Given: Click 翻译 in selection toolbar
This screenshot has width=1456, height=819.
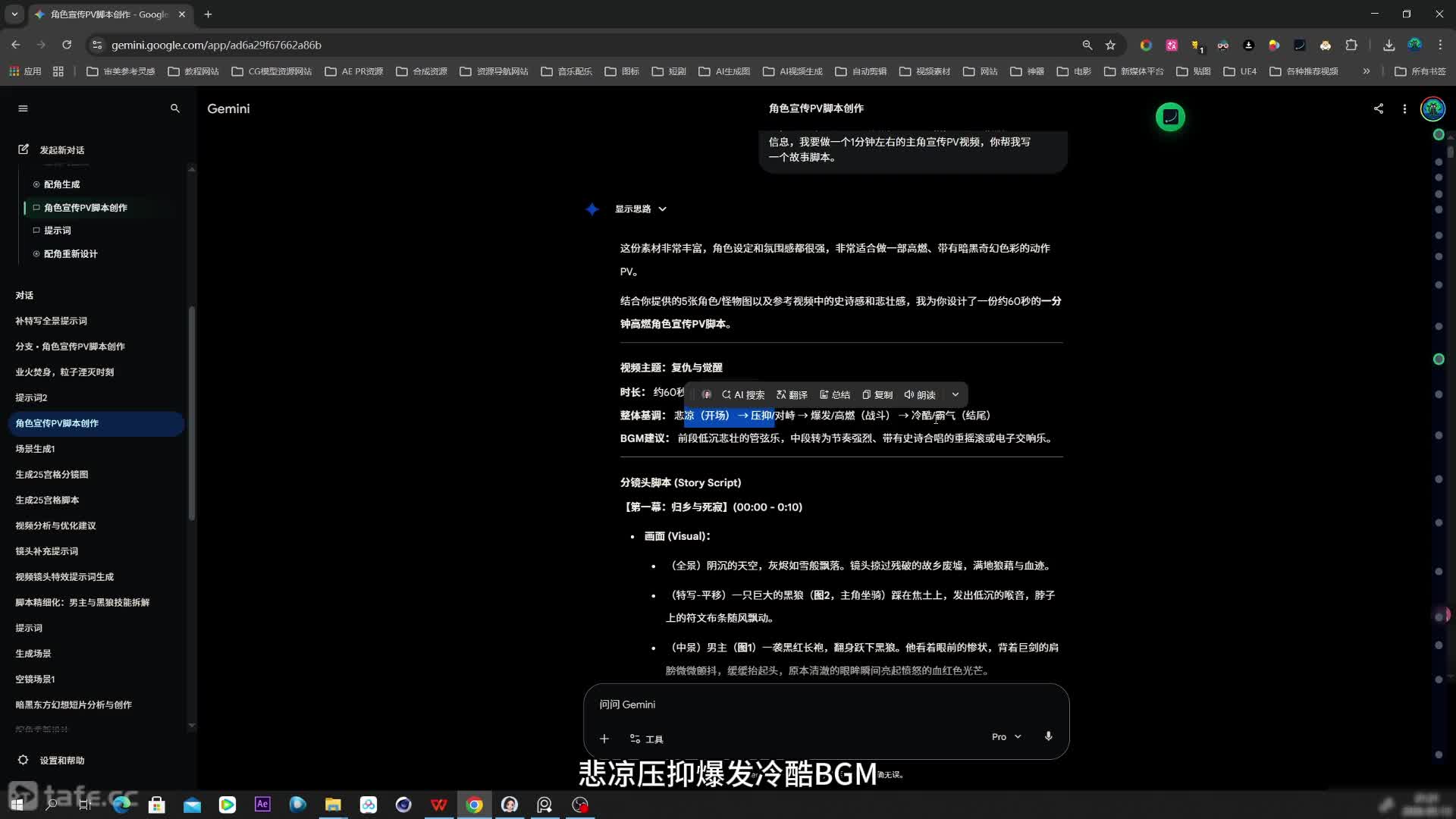Looking at the screenshot, I should click(792, 395).
